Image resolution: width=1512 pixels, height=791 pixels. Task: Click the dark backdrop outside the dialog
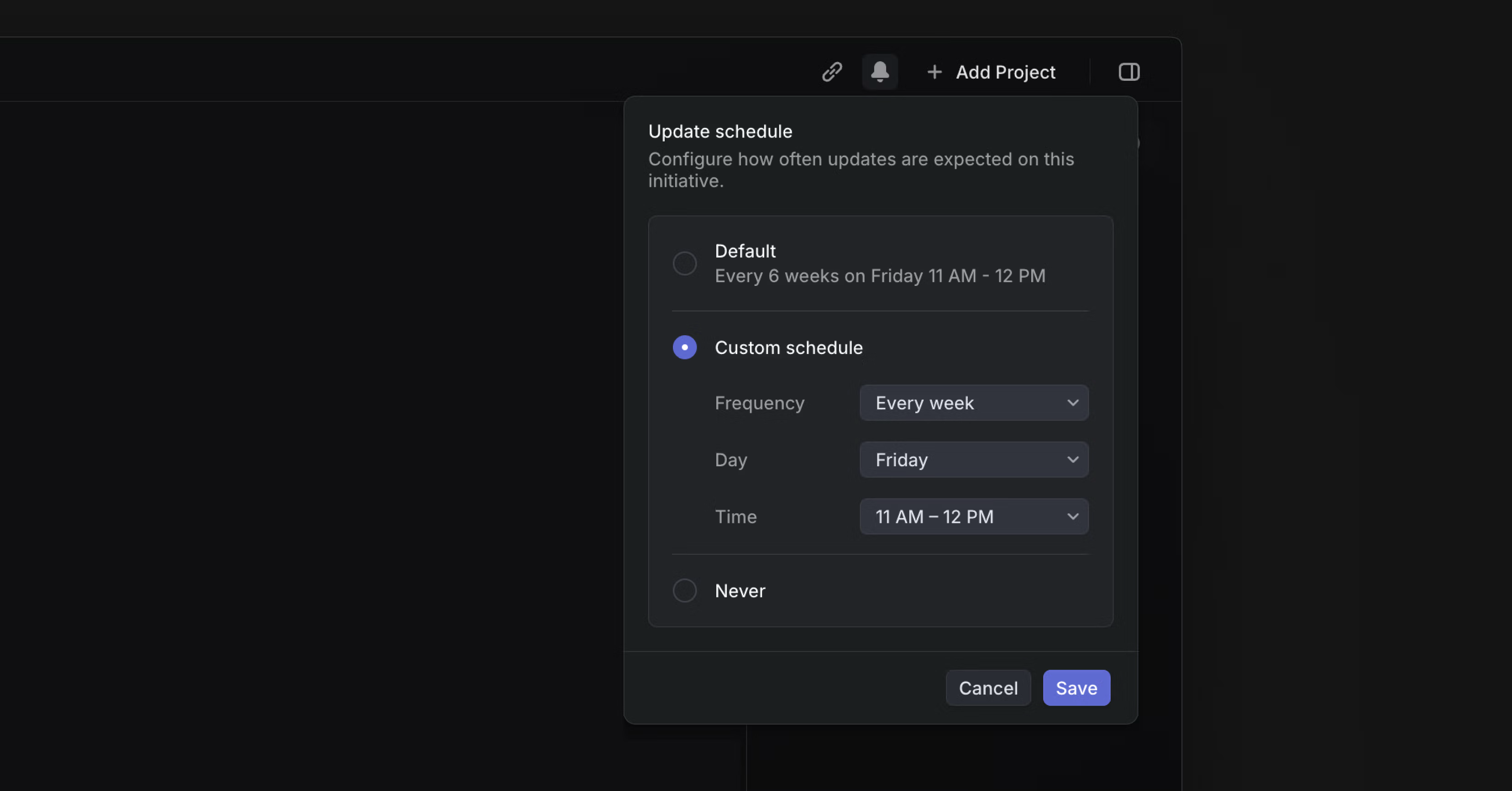(294, 411)
